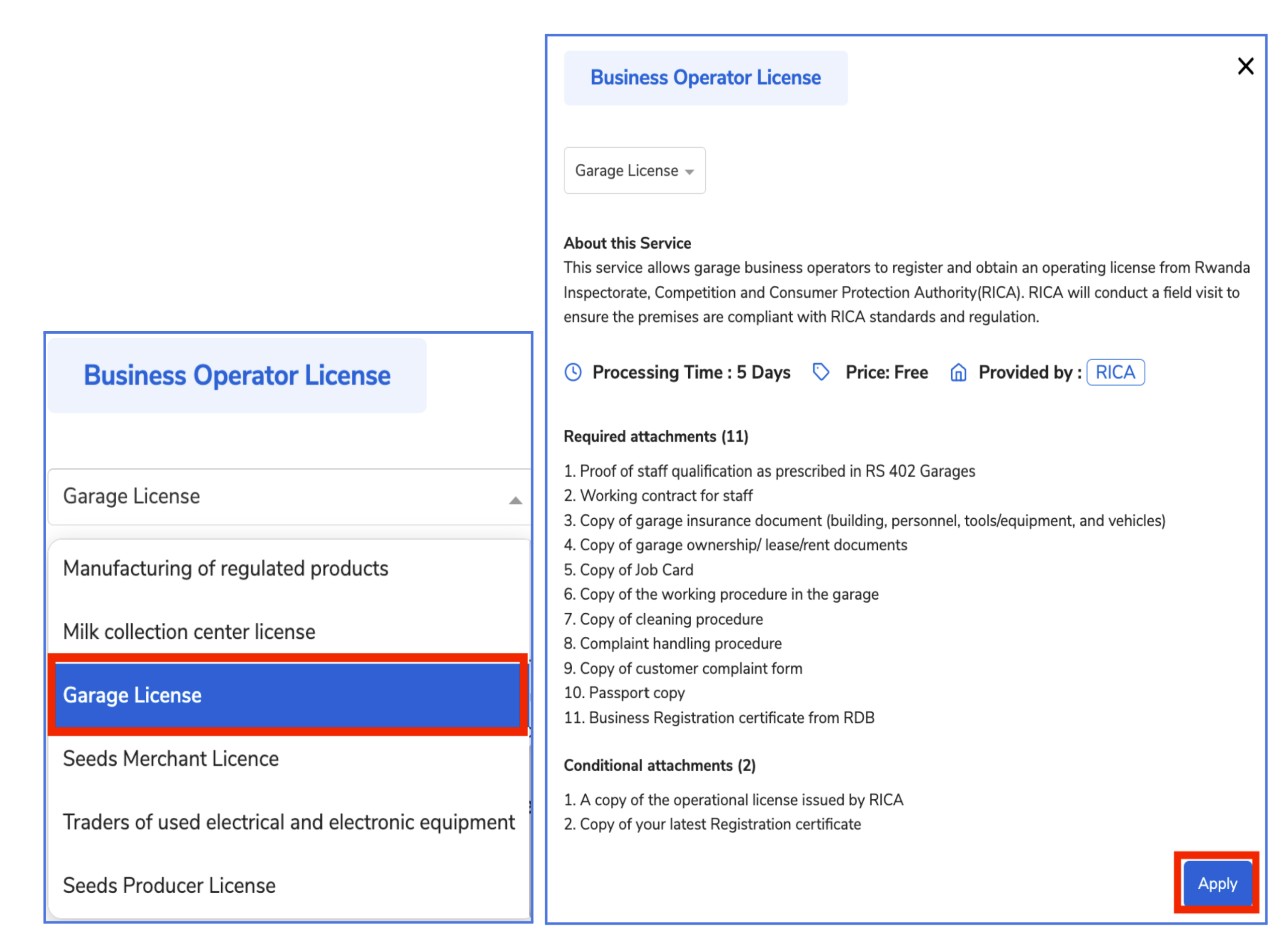Image resolution: width=1288 pixels, height=944 pixels.
Task: Click the RICA provider badge
Action: [x=1115, y=372]
